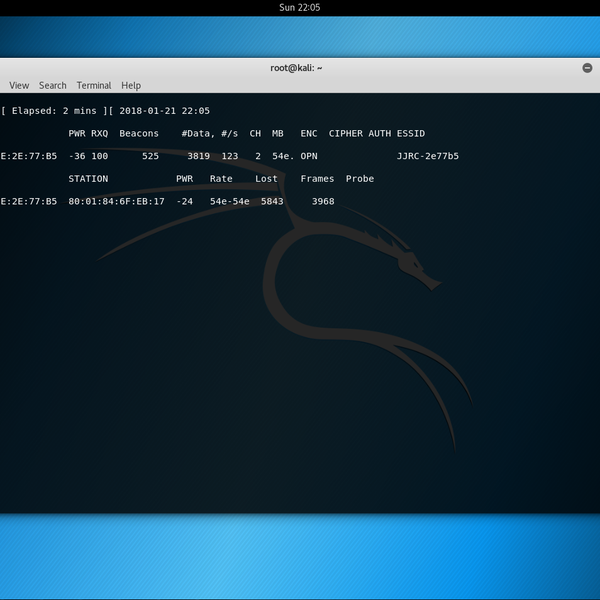Click the ENC column header

tap(309, 134)
